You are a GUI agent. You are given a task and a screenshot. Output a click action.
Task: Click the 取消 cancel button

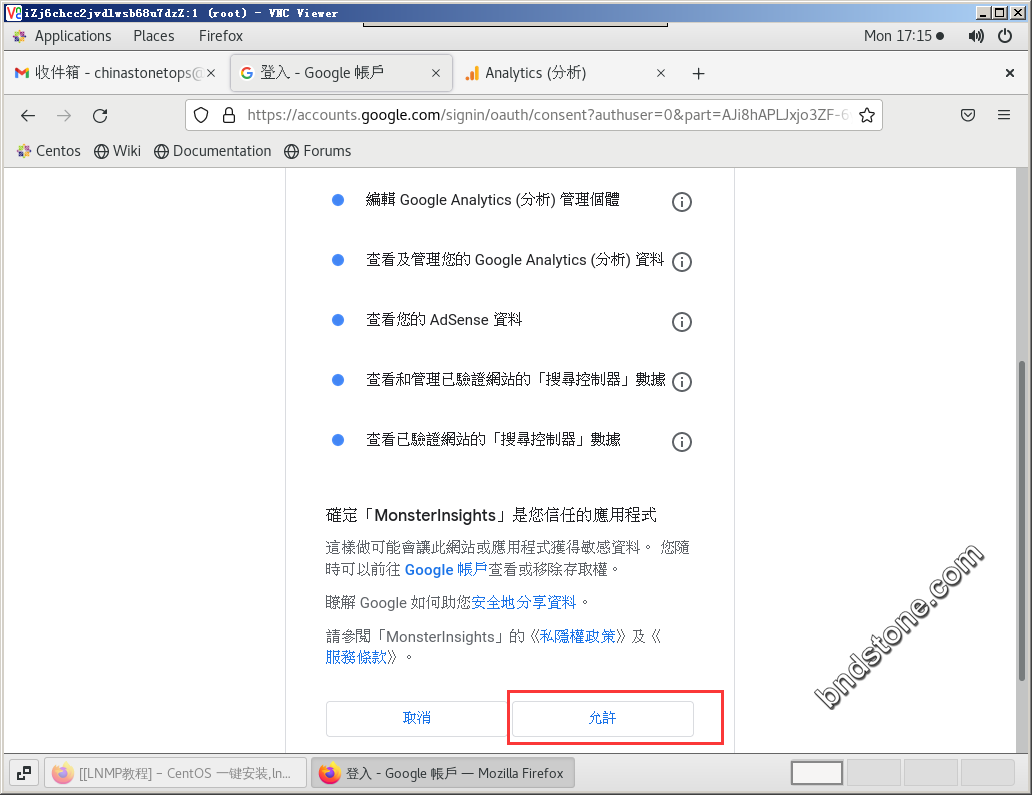(x=417, y=718)
